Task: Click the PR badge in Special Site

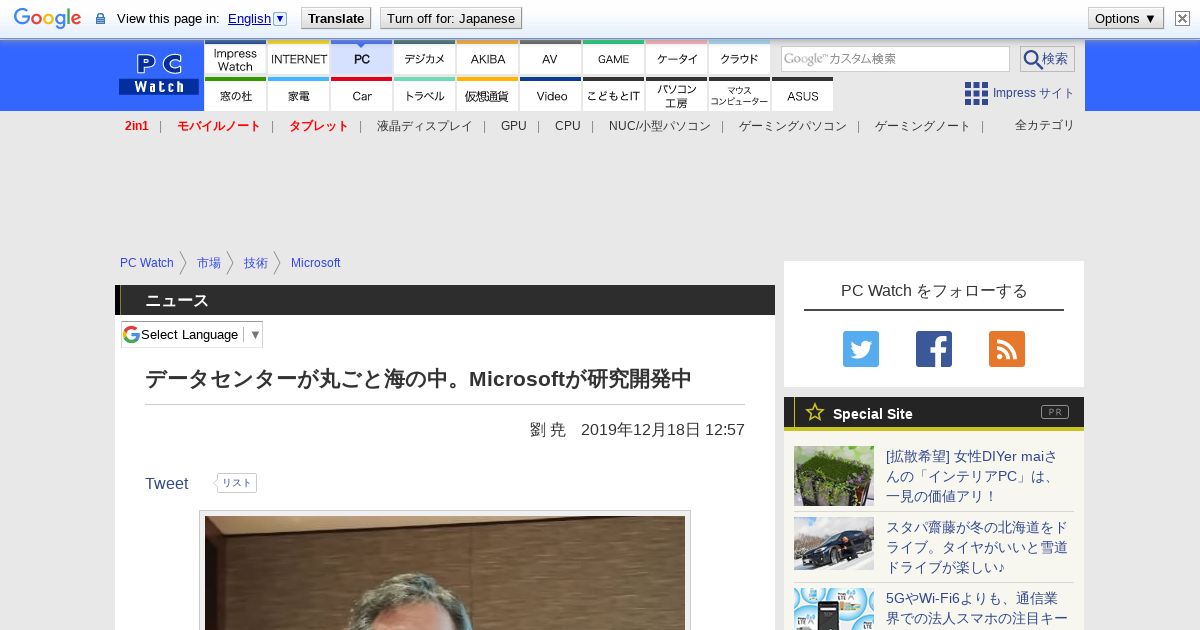Action: 1054,412
